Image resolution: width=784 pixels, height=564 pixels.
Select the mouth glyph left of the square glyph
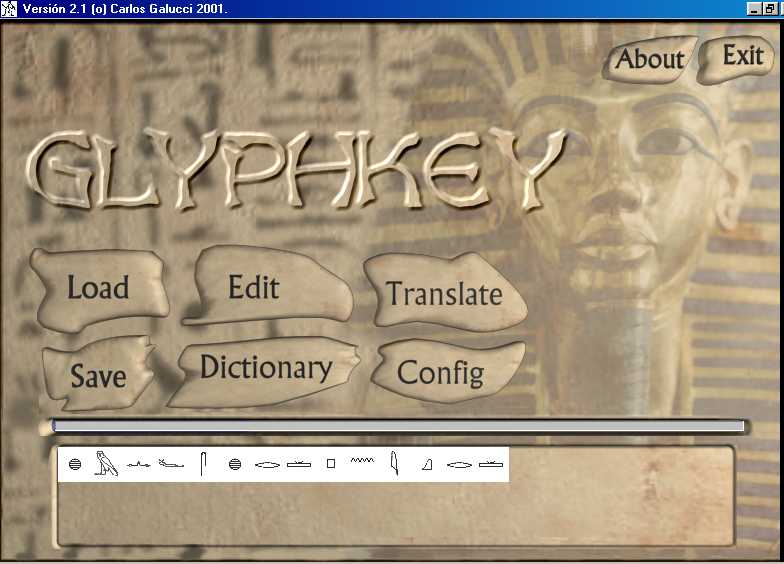point(267,465)
